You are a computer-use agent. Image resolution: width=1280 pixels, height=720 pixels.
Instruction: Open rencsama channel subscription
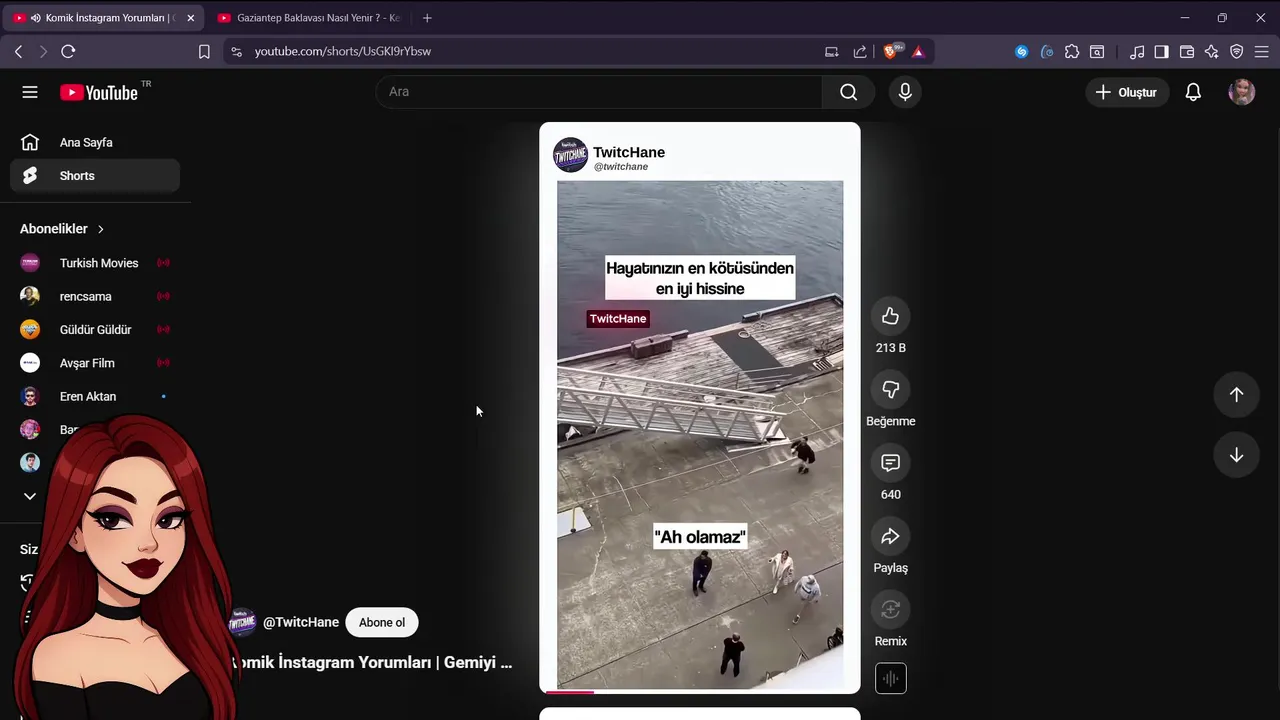click(95, 296)
